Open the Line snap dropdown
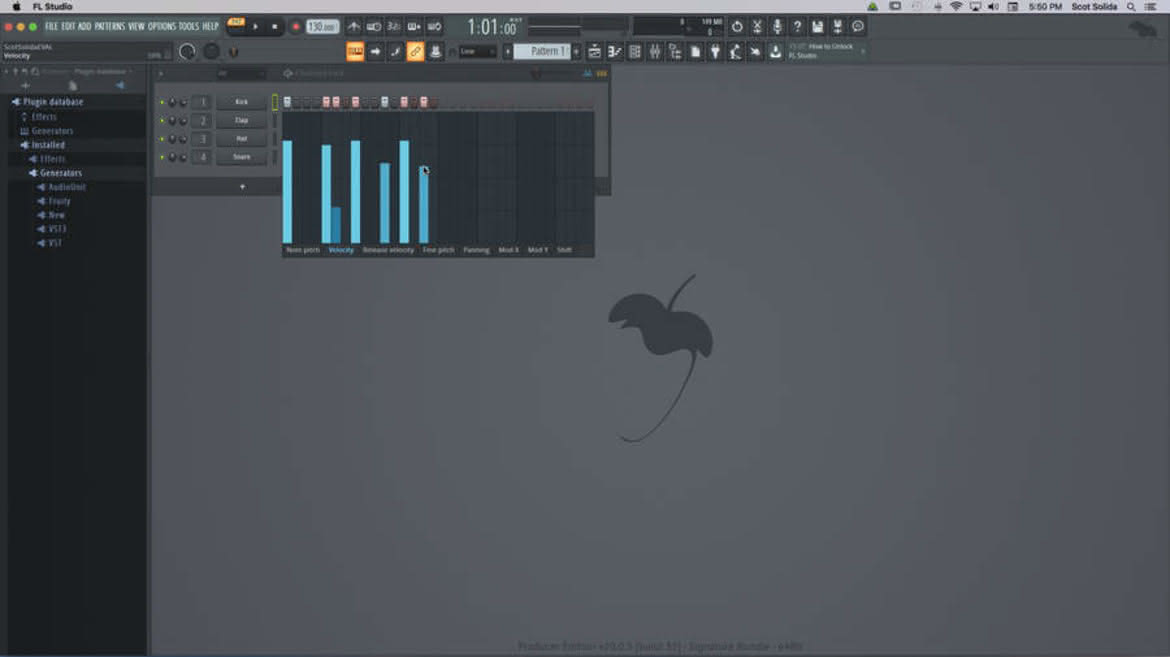 pos(476,52)
